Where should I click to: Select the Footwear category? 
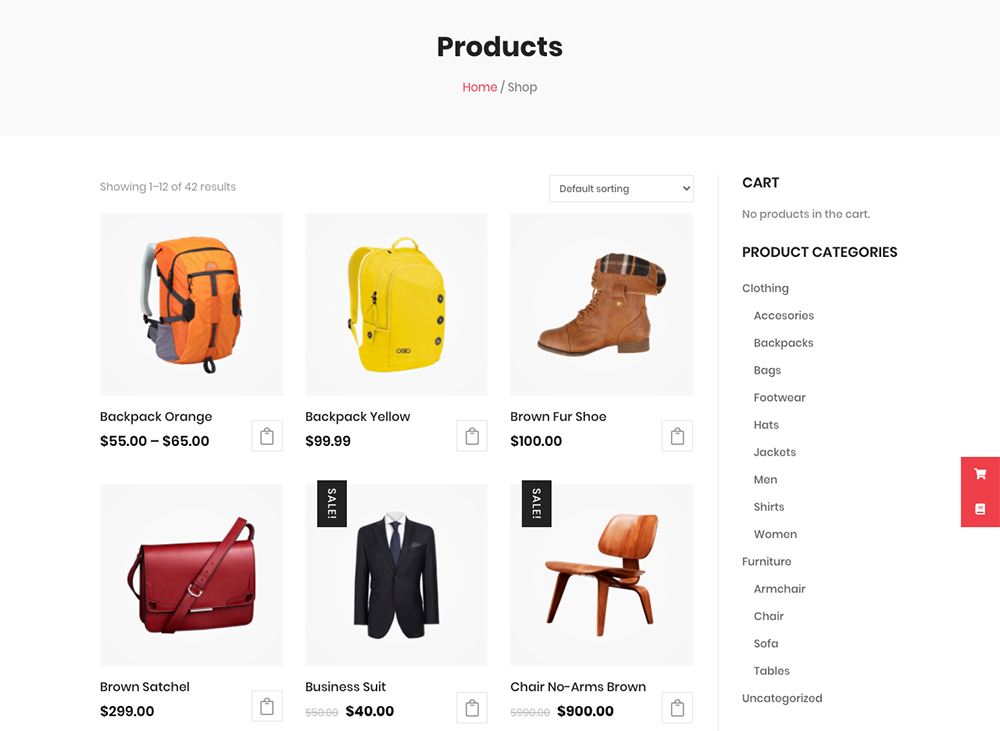[x=779, y=397]
